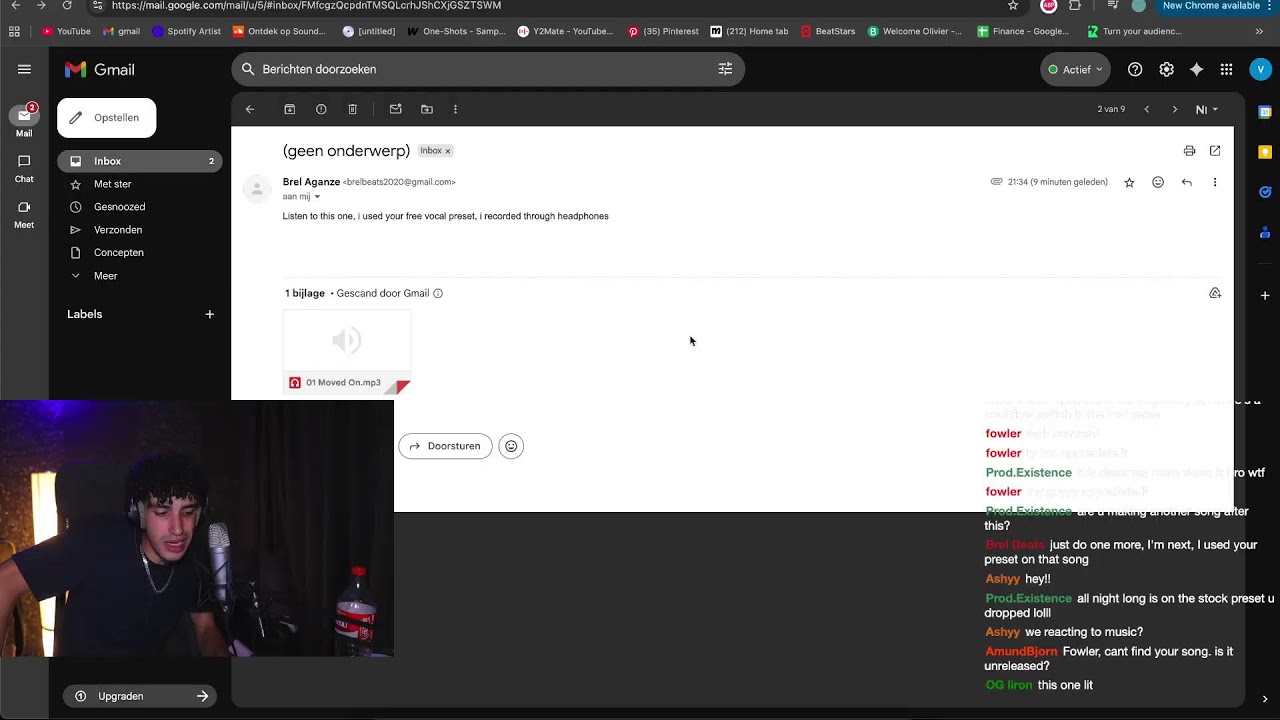Open the 01 Moved On.mp3 attachment
This screenshot has width=1280, height=720.
[347, 351]
